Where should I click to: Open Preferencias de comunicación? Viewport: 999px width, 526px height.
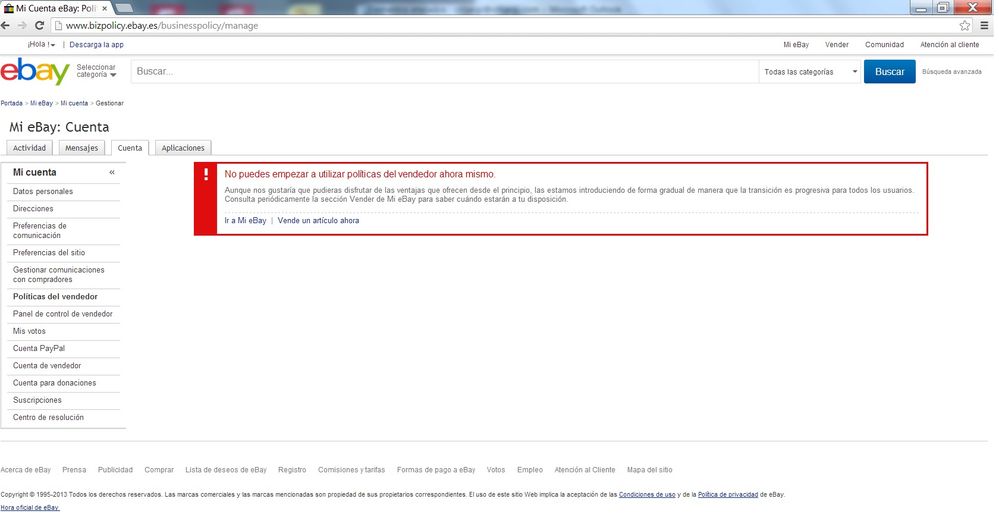pos(40,231)
